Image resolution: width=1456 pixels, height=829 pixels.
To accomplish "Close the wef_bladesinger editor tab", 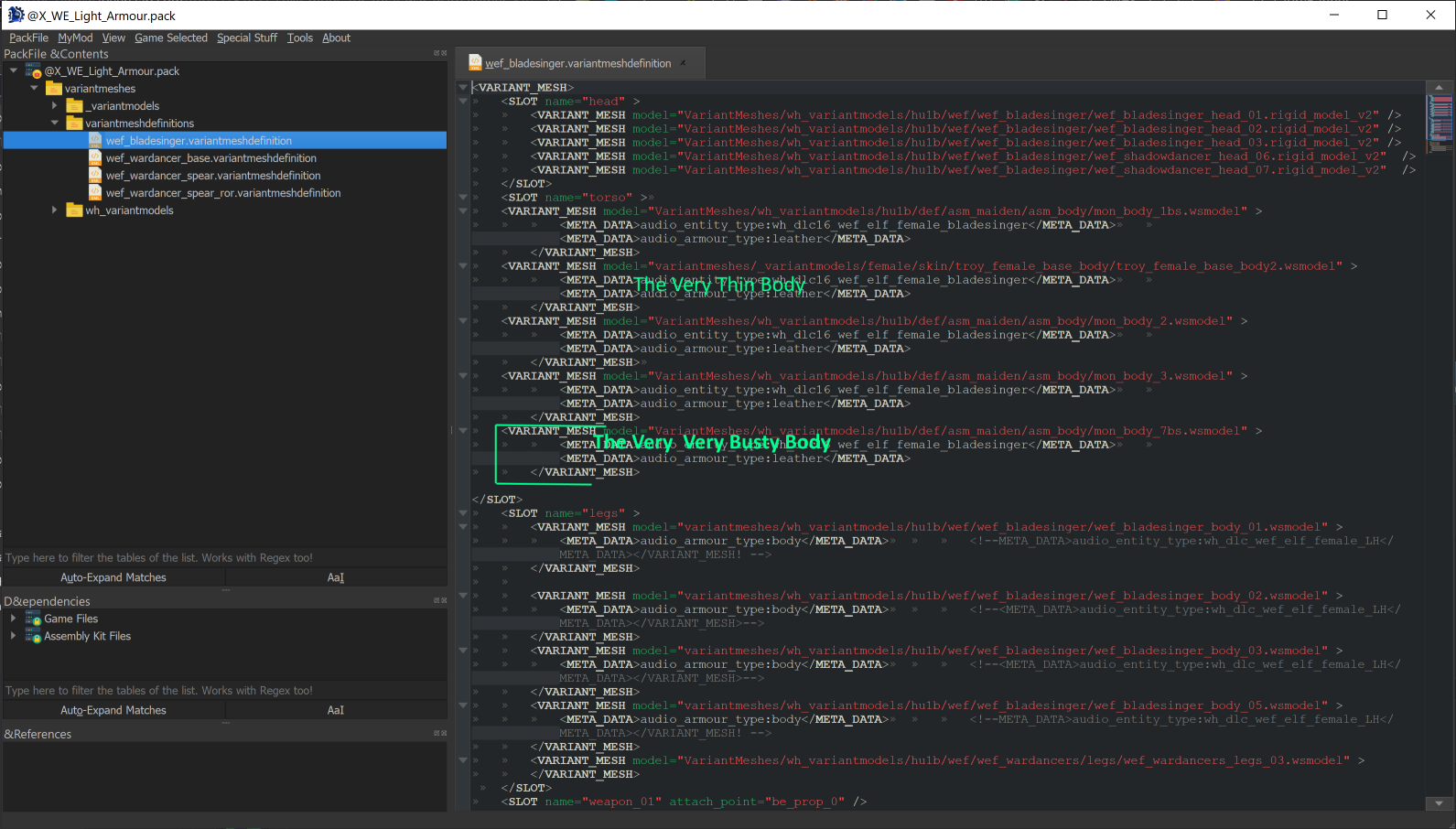I will click(683, 63).
